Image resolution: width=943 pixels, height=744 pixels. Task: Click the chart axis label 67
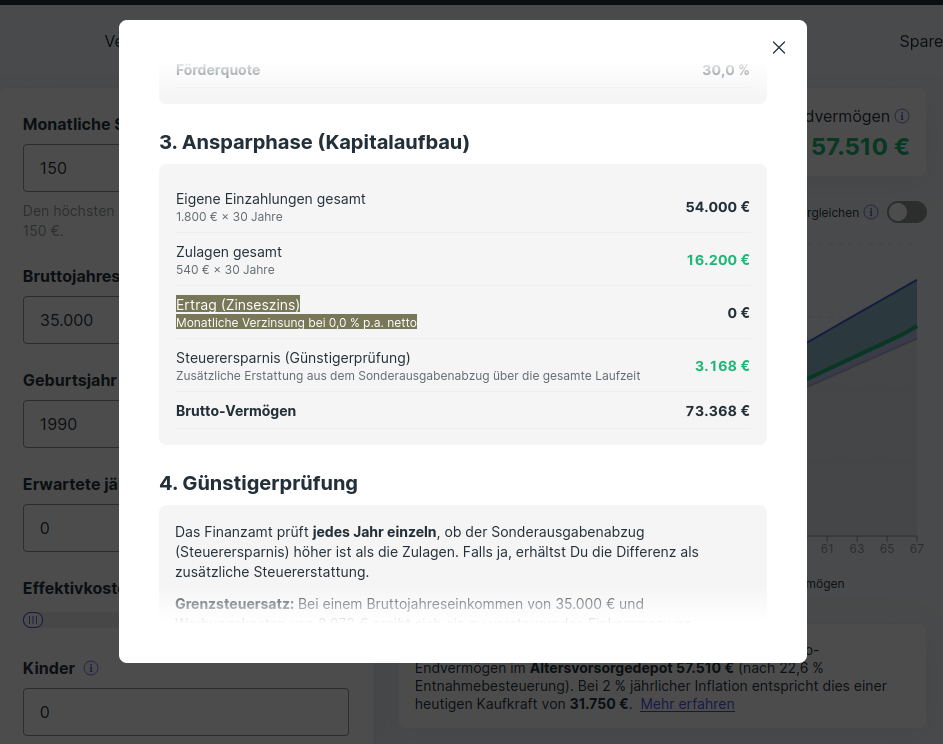[x=917, y=549]
